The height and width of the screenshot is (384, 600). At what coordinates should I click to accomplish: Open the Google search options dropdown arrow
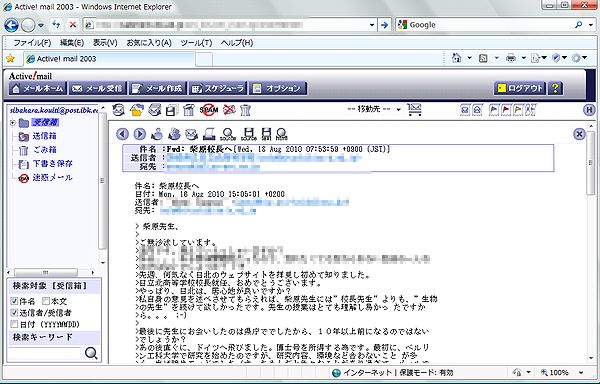coord(592,25)
